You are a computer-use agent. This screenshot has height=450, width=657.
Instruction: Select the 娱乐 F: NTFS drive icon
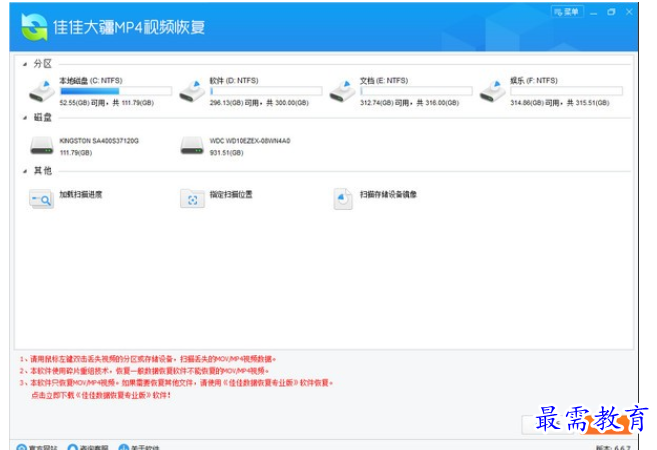(493, 91)
